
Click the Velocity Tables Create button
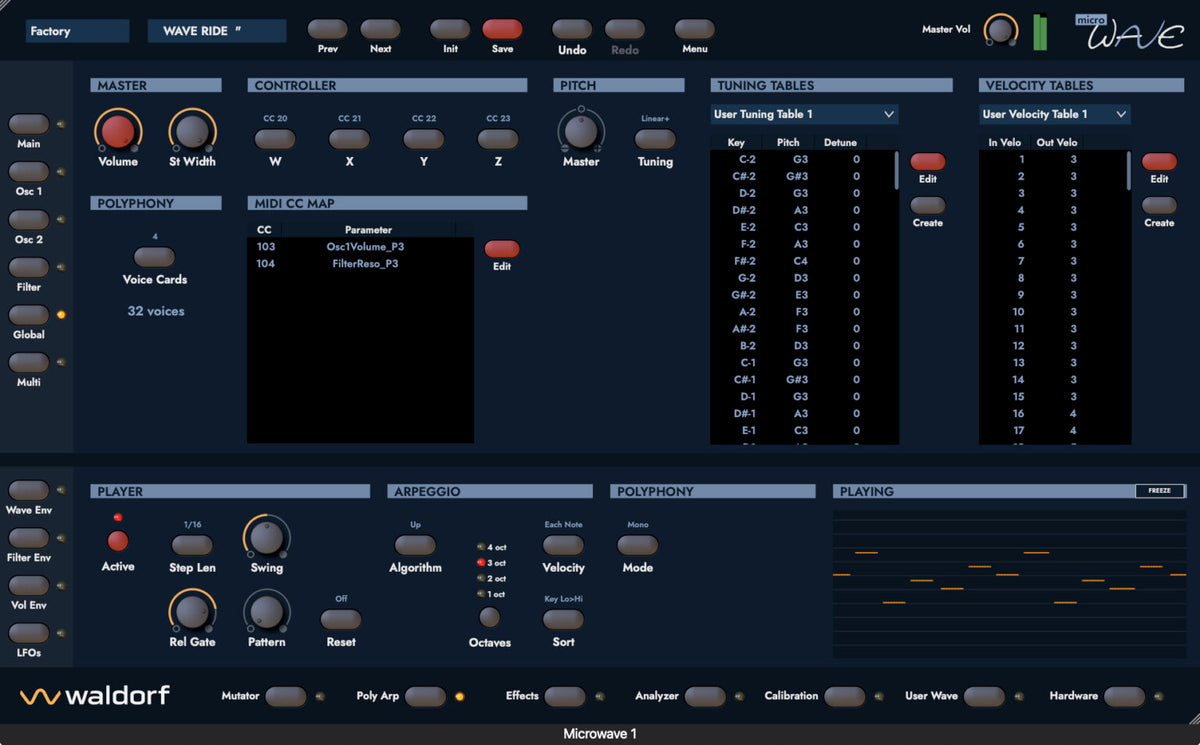point(1159,205)
